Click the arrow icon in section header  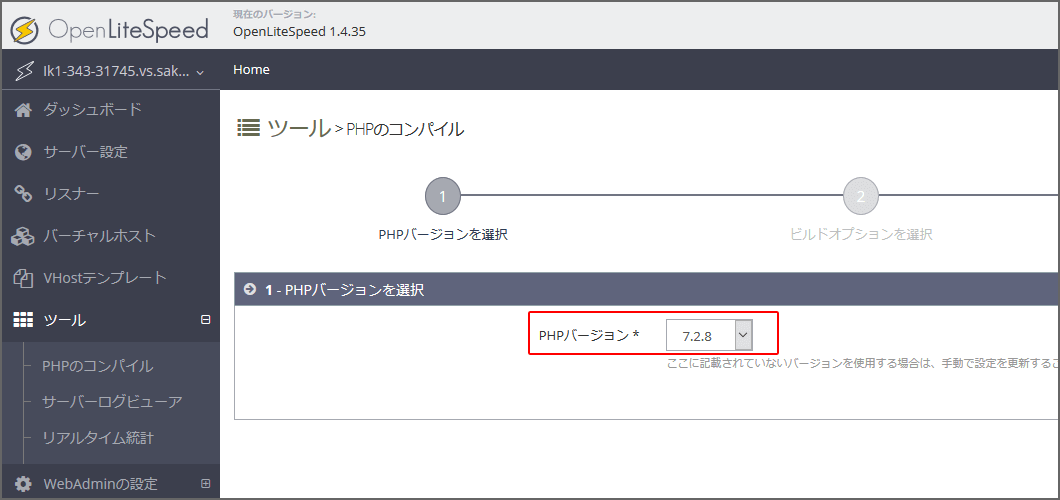(x=250, y=289)
